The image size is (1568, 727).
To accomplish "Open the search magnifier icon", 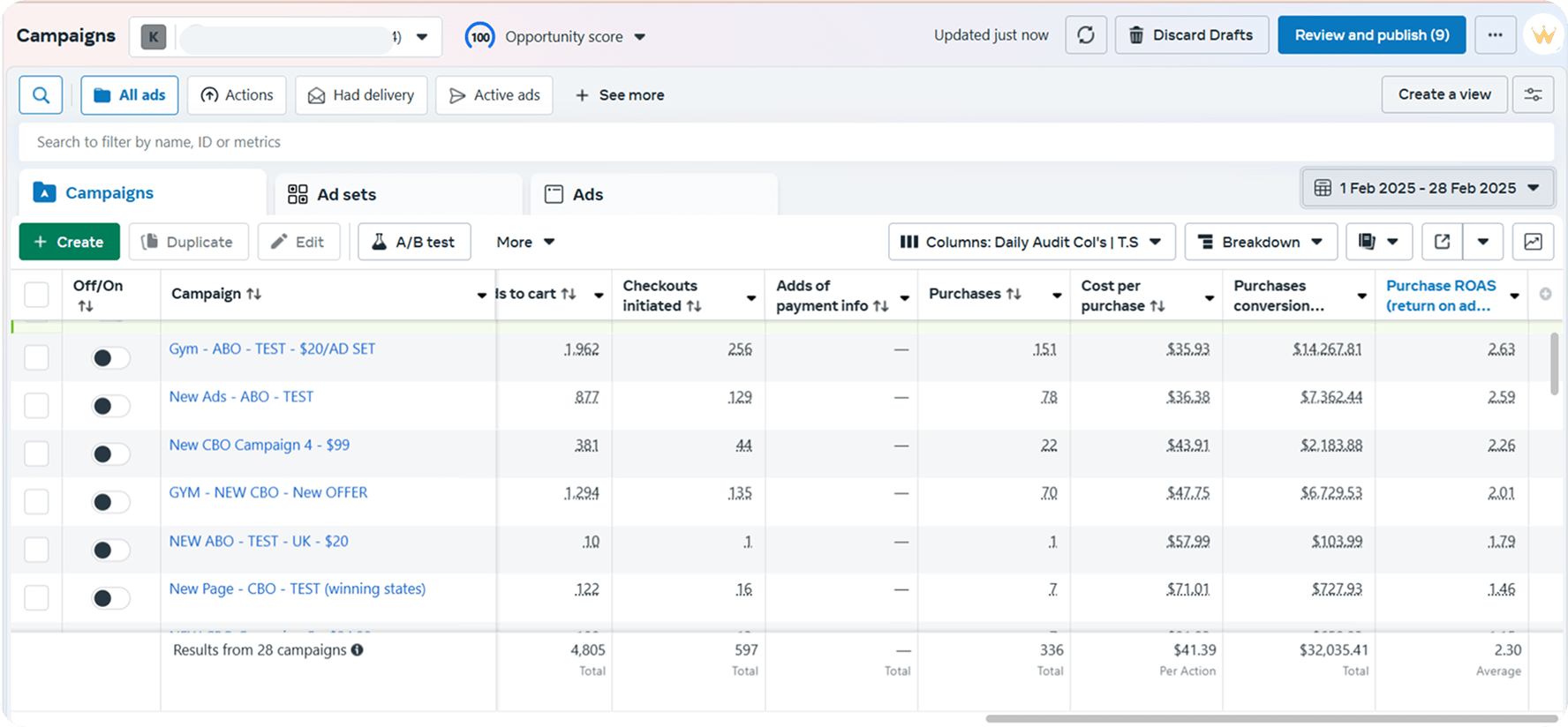I will click(x=41, y=95).
